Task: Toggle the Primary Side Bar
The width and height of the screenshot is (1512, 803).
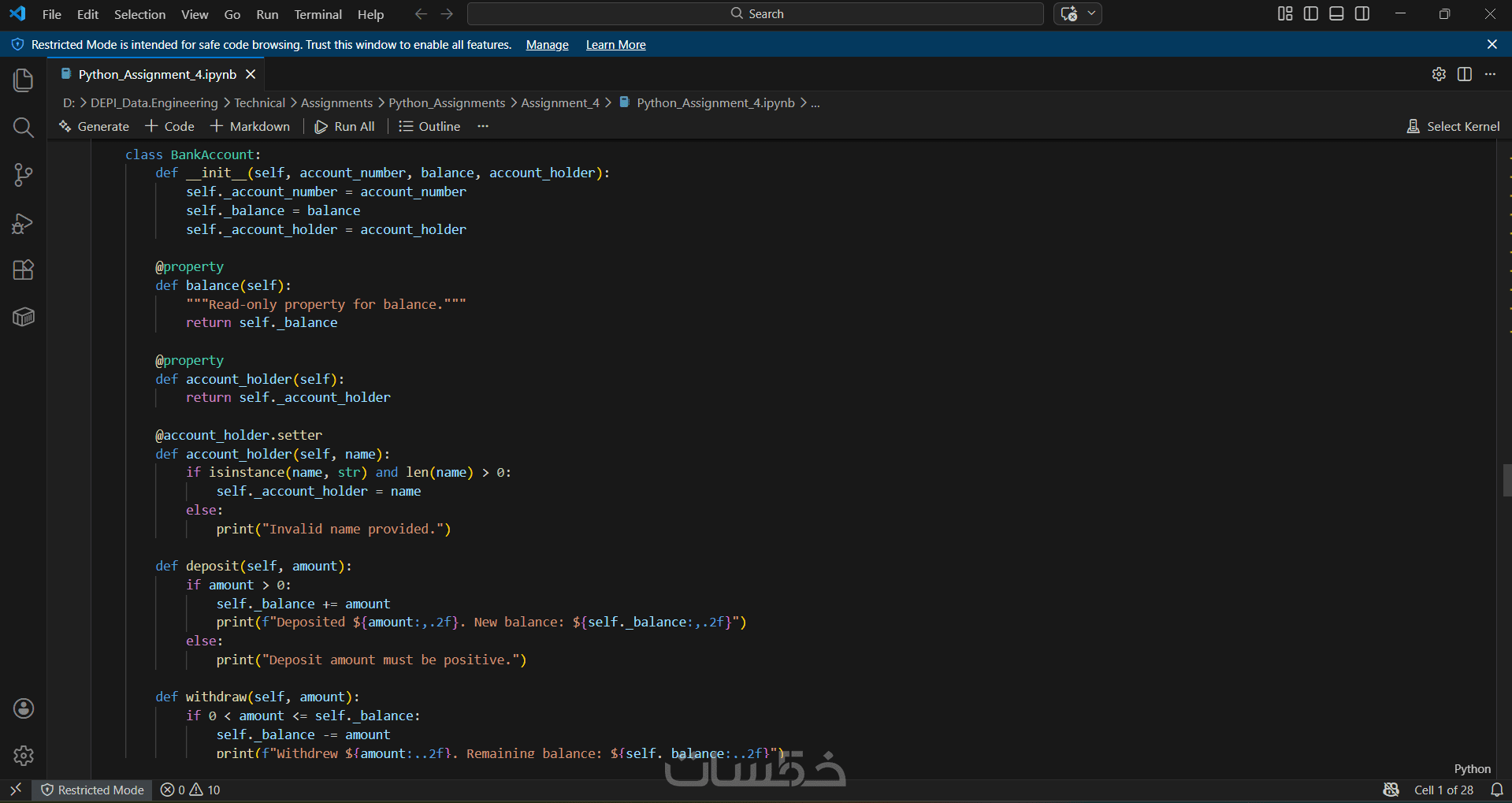Action: tap(1311, 13)
